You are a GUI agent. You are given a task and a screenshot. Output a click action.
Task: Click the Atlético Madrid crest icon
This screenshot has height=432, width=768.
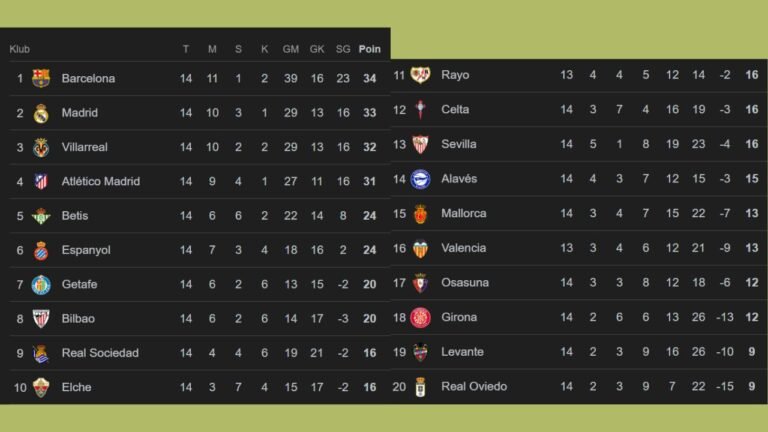pos(41,181)
